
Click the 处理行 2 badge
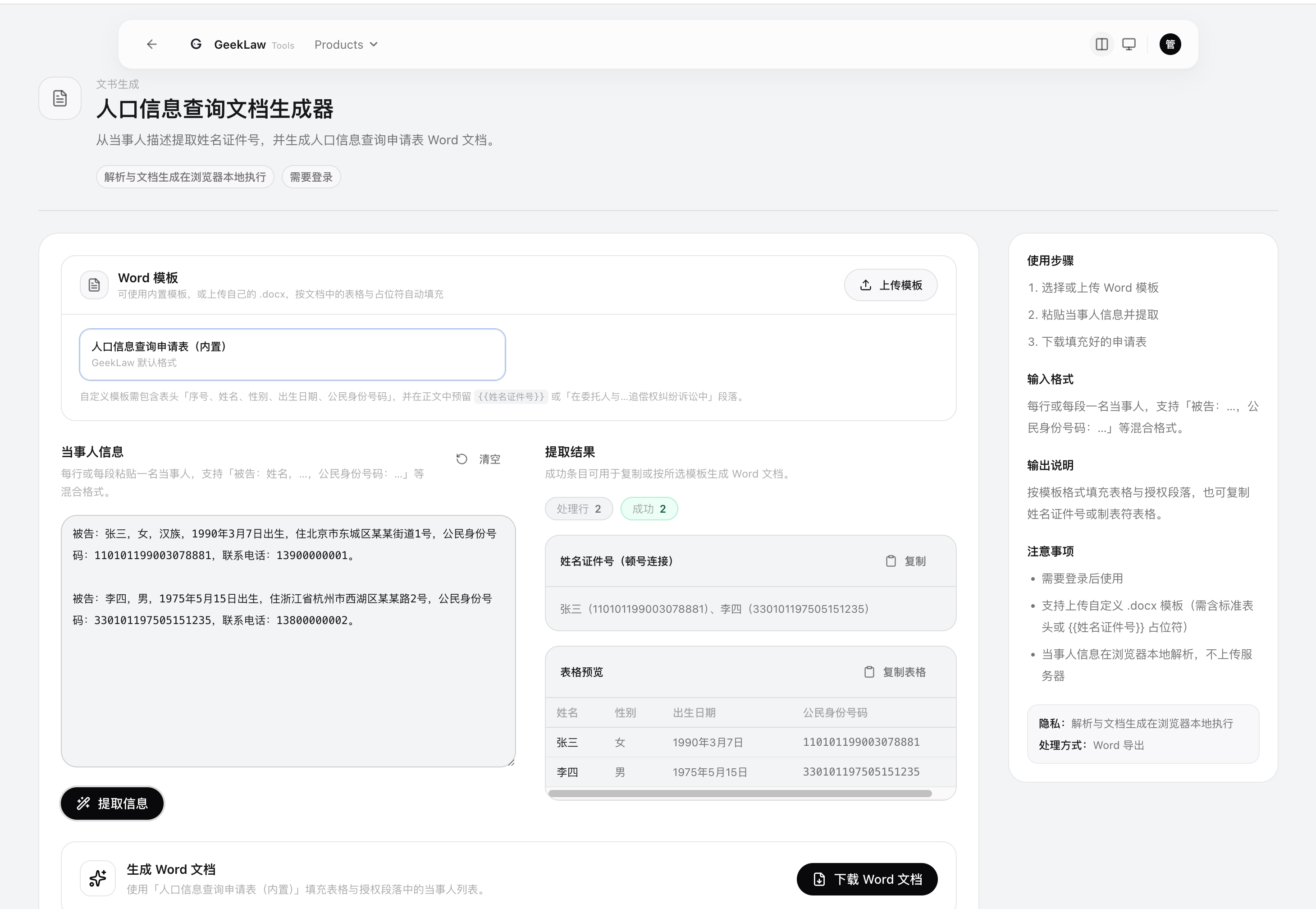tap(579, 509)
